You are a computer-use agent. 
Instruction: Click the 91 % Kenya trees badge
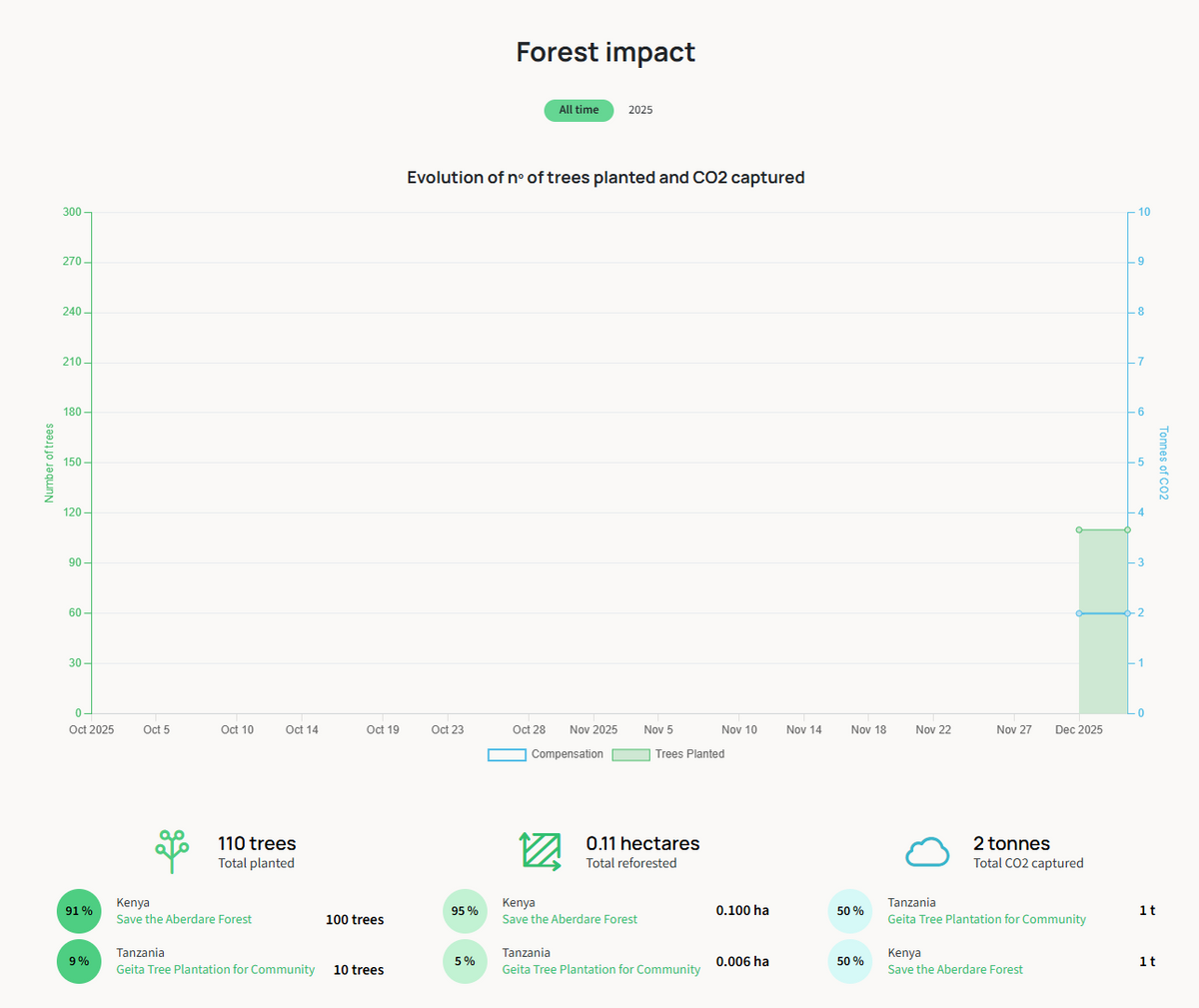click(79, 911)
